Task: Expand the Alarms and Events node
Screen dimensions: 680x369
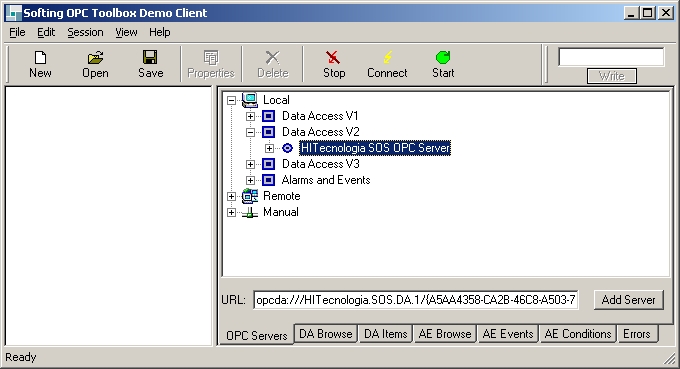Action: [250, 180]
